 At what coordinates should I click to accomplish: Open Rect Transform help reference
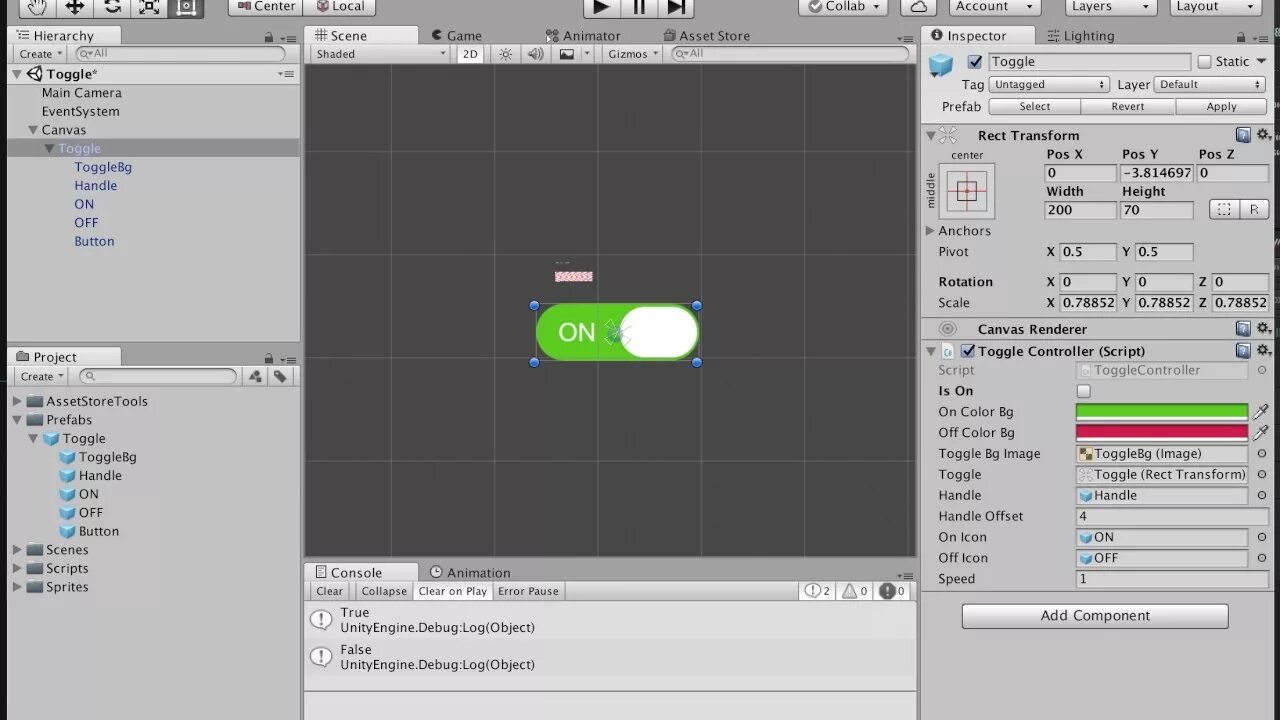[1243, 135]
